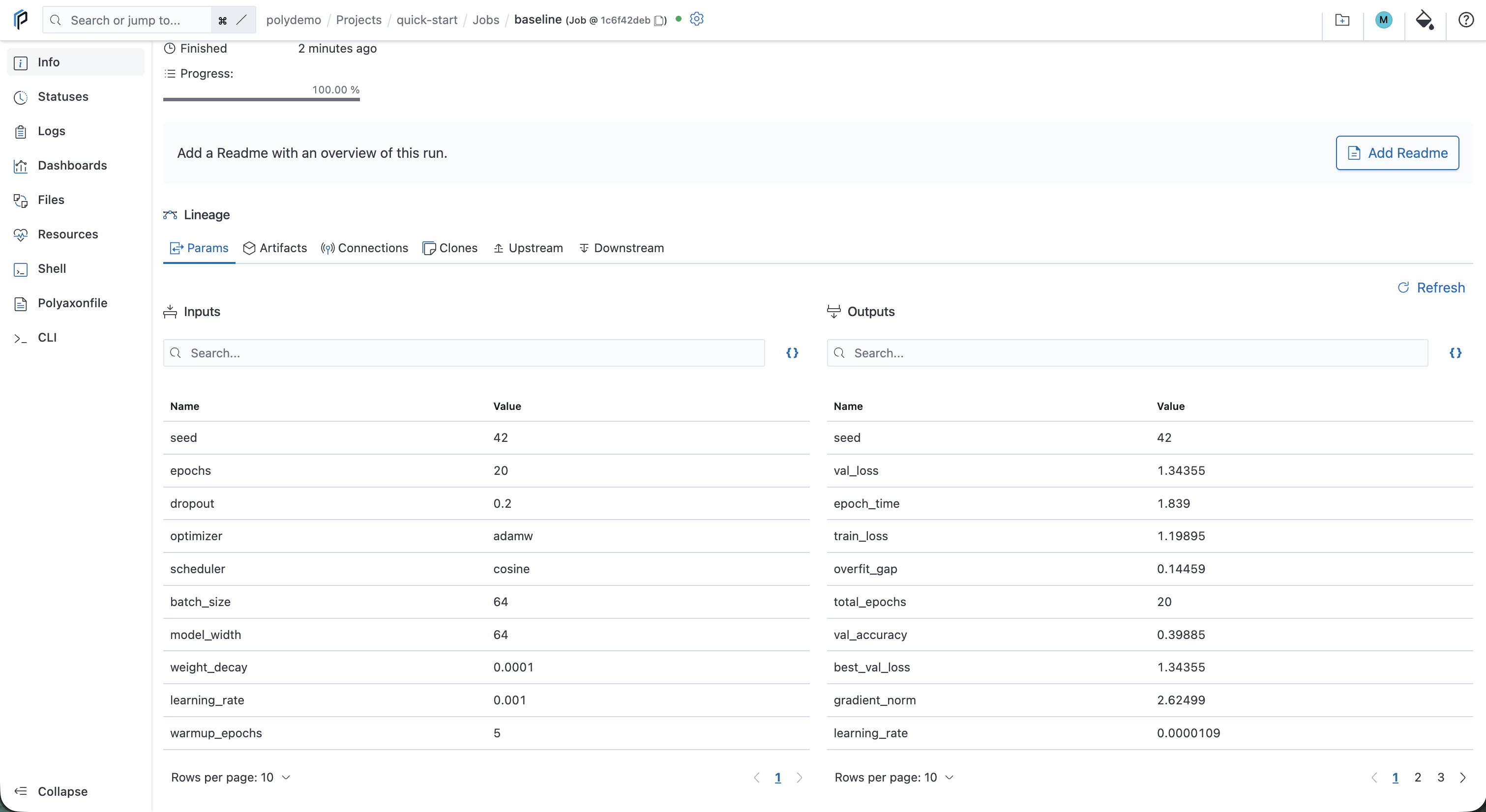This screenshot has width=1486, height=812.
Task: Open Jobs breadcrumb link
Action: [x=486, y=20]
